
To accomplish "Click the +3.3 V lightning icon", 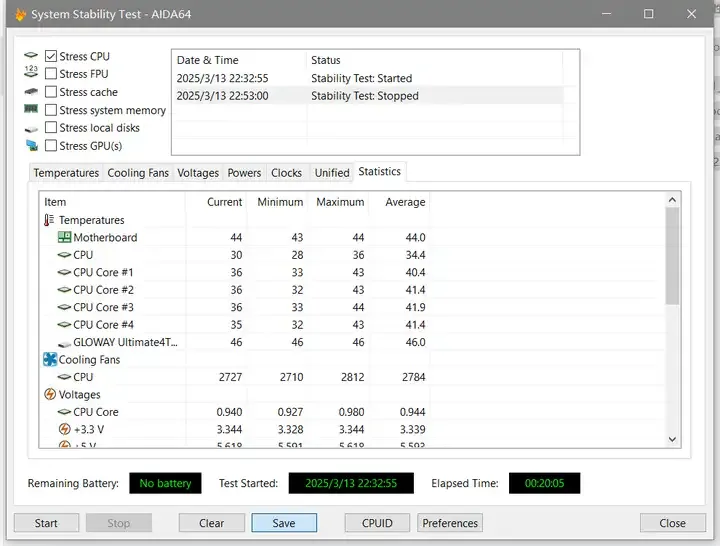I will pyautogui.click(x=65, y=429).
